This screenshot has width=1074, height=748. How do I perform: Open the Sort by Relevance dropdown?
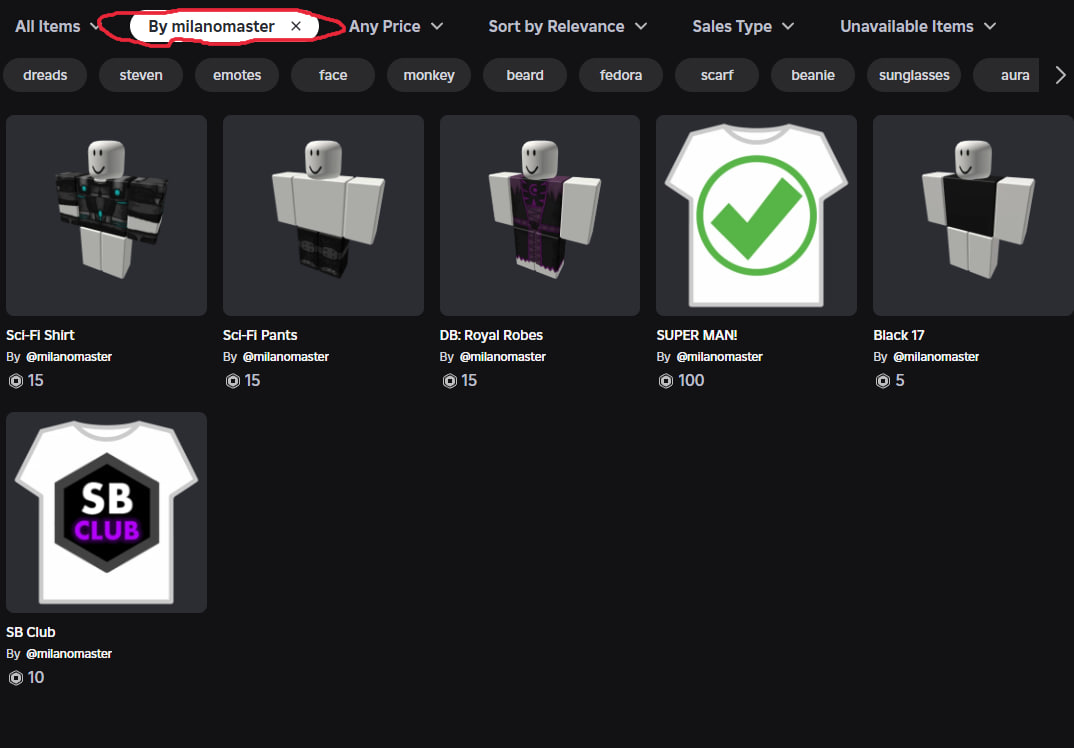pyautogui.click(x=567, y=27)
